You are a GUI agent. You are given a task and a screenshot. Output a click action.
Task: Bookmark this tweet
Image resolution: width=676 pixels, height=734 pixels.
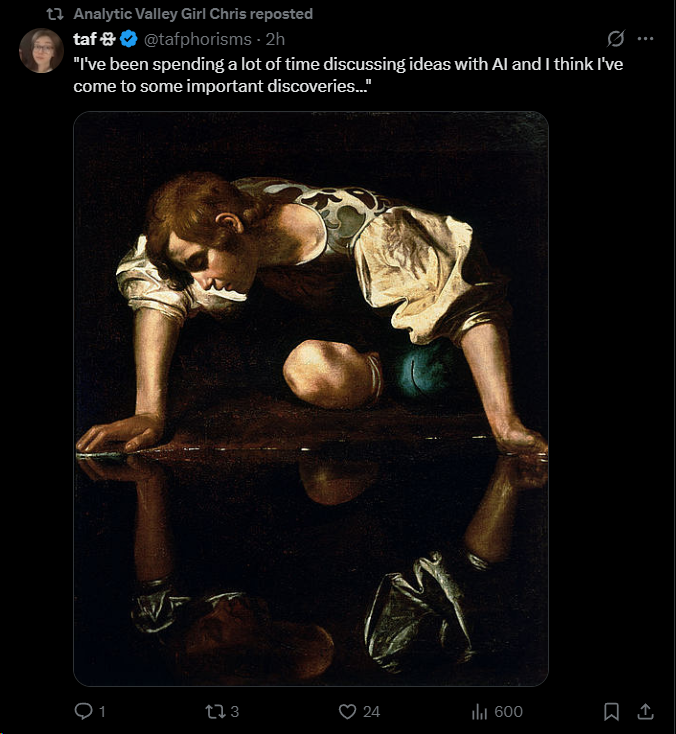pyautogui.click(x=611, y=711)
